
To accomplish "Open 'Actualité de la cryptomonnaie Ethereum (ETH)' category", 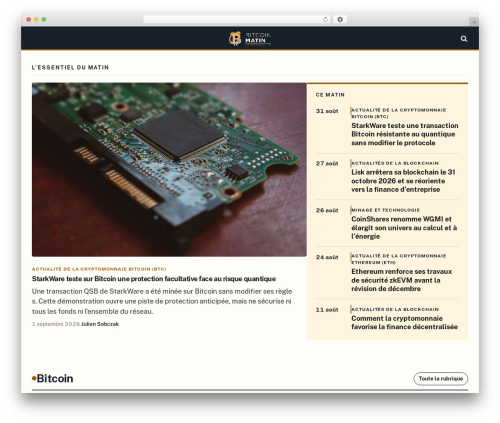I will tap(398, 259).
